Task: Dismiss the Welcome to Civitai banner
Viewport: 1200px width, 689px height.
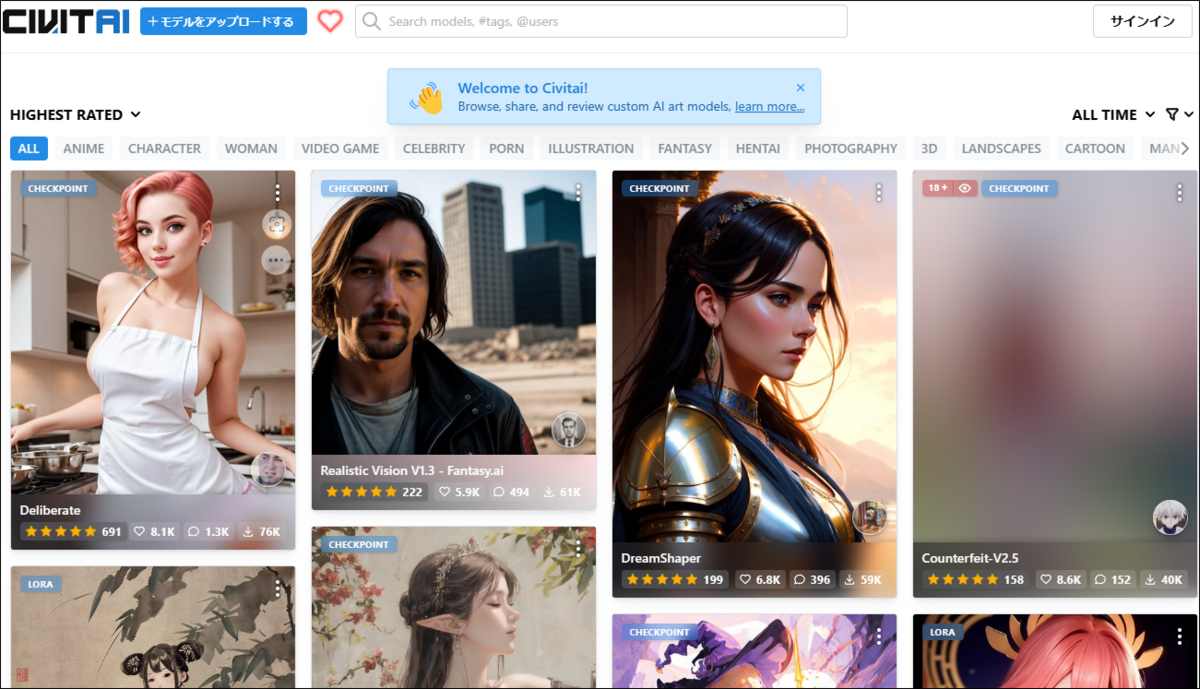Action: coord(800,88)
